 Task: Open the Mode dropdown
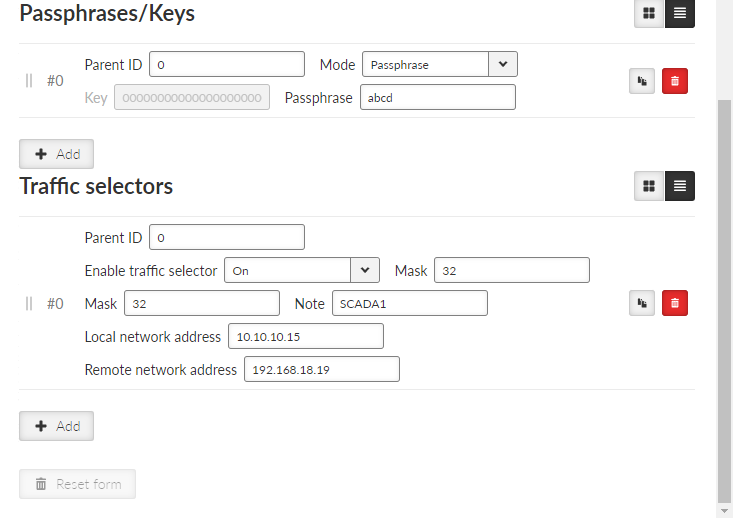pyautogui.click(x=439, y=65)
